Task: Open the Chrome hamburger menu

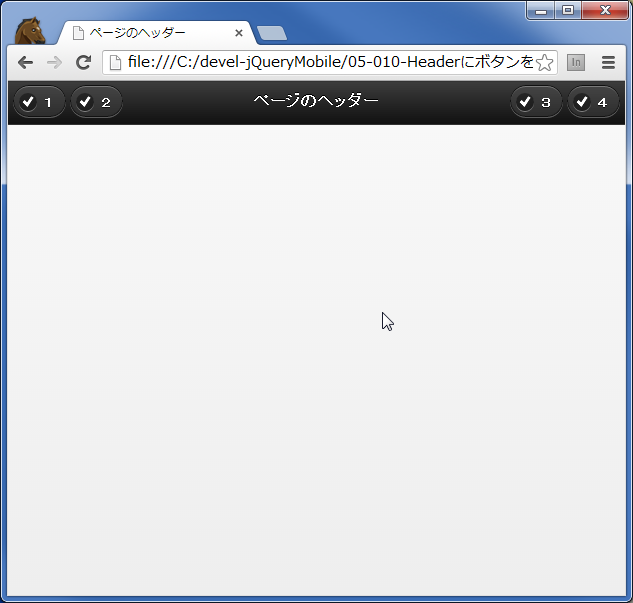Action: click(x=608, y=63)
